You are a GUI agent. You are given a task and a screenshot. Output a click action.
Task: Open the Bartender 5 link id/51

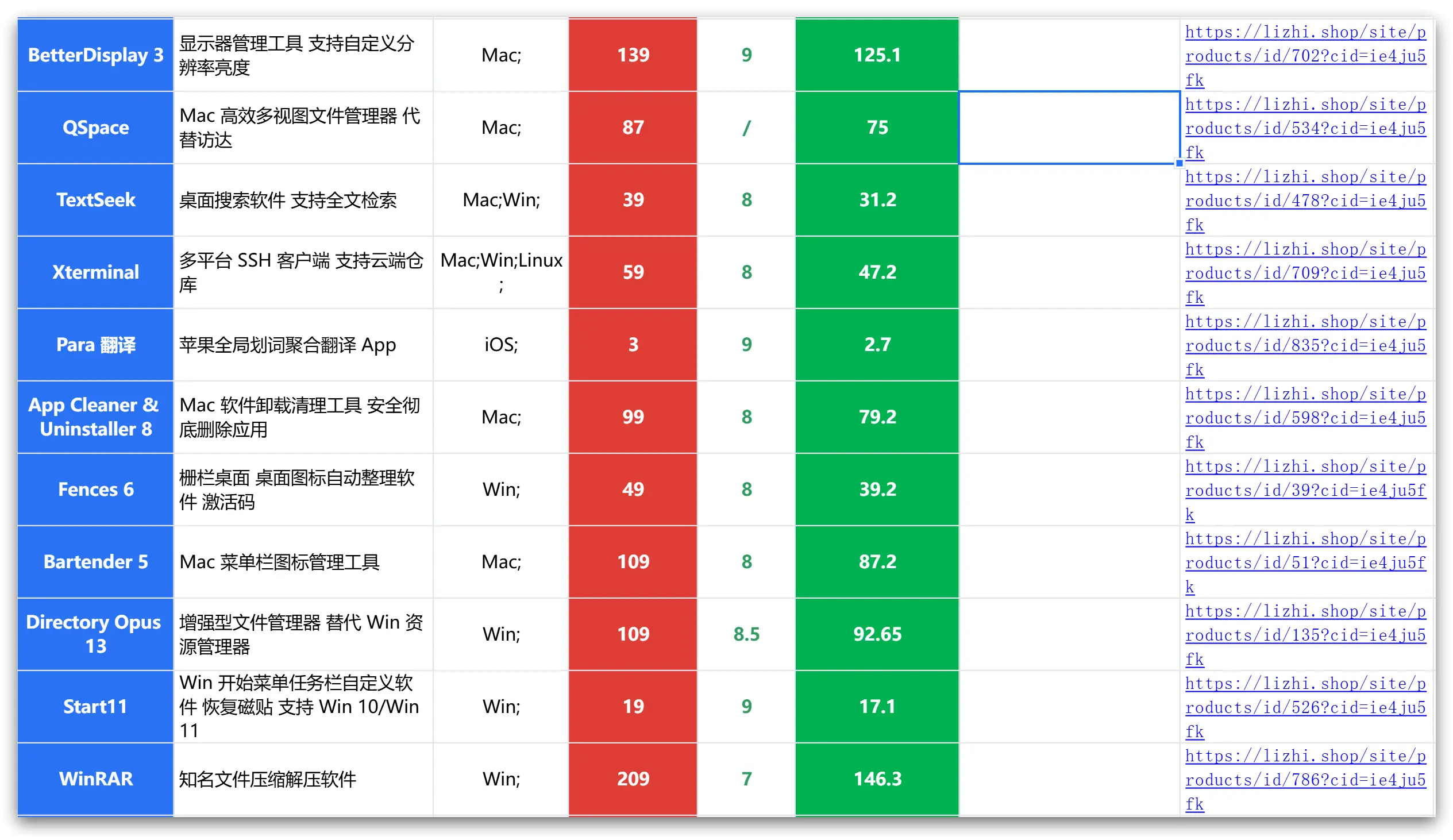click(1305, 562)
